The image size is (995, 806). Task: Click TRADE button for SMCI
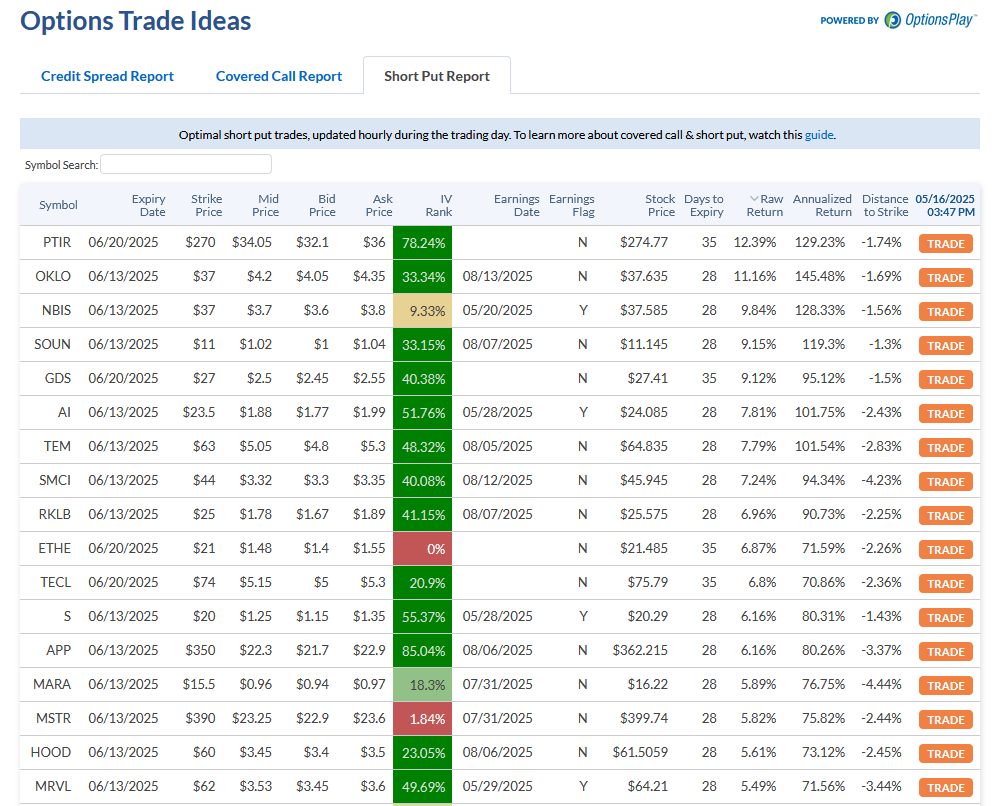[946, 482]
